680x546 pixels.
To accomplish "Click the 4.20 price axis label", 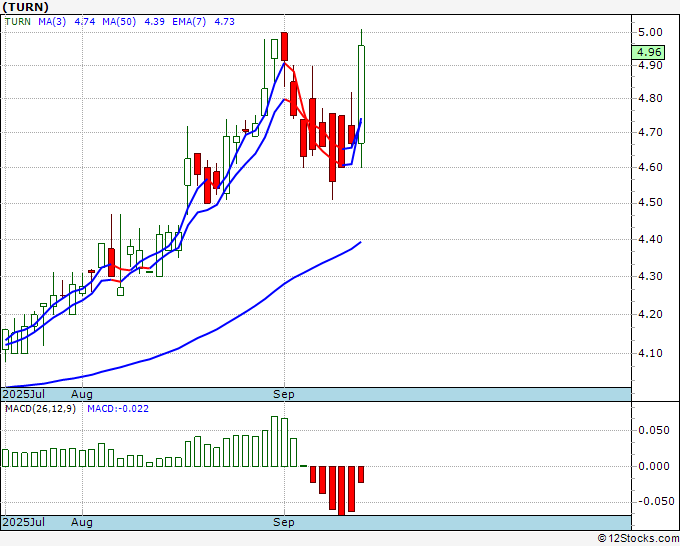I will (x=650, y=314).
